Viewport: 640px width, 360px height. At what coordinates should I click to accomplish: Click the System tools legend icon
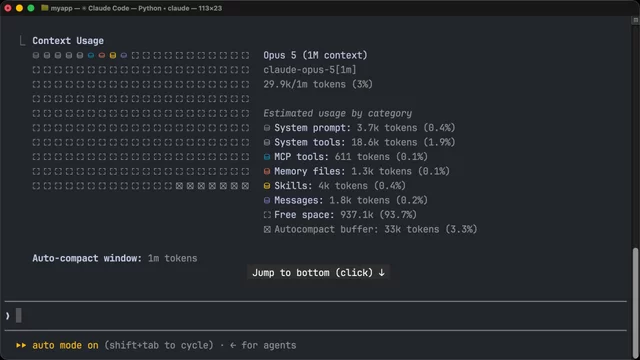[267, 142]
